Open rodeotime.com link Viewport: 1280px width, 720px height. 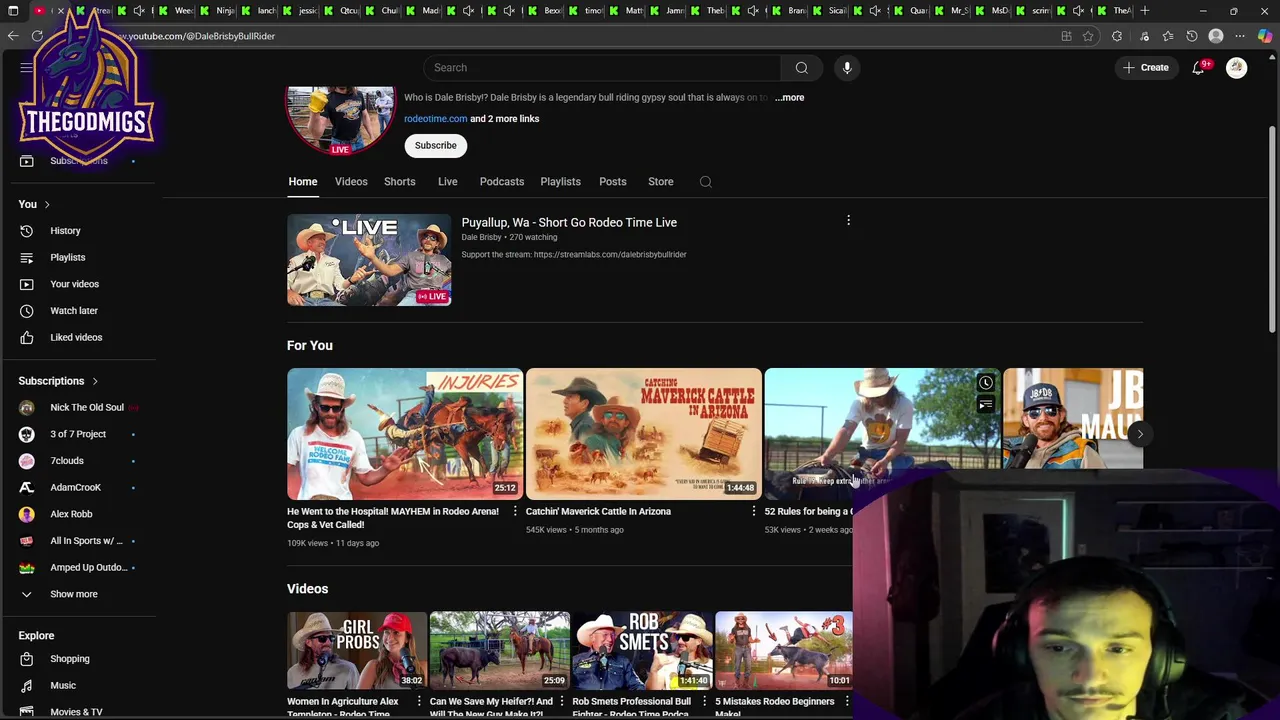(x=436, y=119)
